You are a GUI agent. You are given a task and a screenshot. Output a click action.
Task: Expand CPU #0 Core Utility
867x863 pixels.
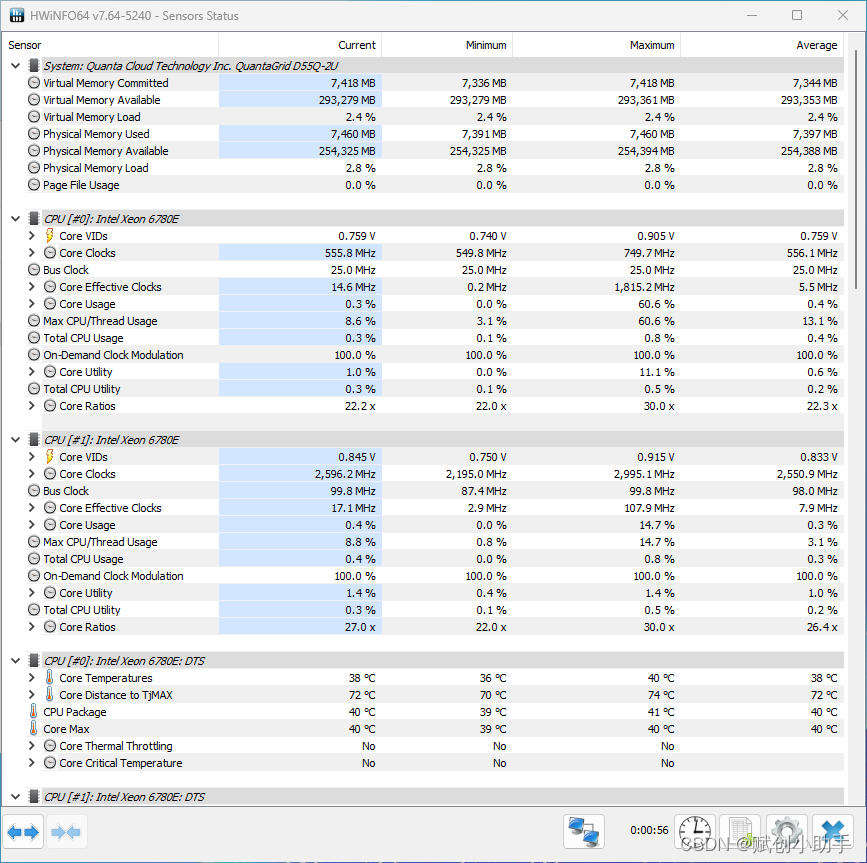[x=32, y=372]
